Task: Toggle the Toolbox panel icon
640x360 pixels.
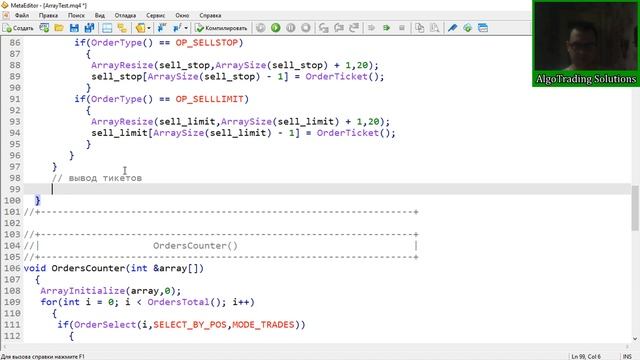Action: click(x=122, y=28)
